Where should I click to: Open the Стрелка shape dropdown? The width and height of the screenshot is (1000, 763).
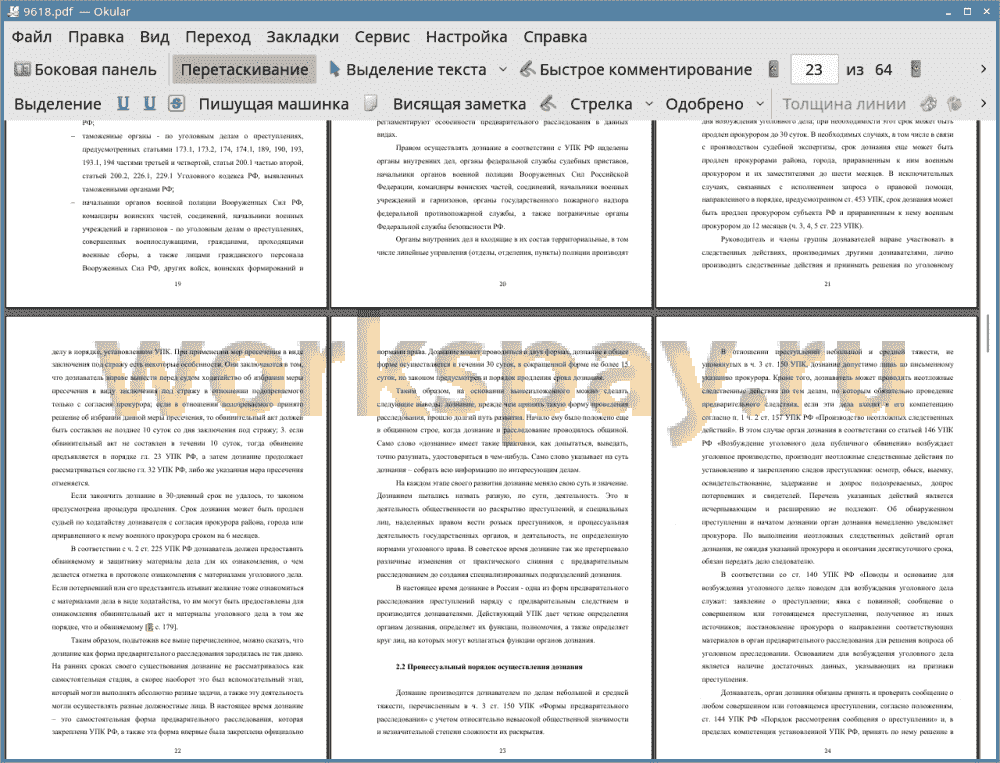coord(649,103)
